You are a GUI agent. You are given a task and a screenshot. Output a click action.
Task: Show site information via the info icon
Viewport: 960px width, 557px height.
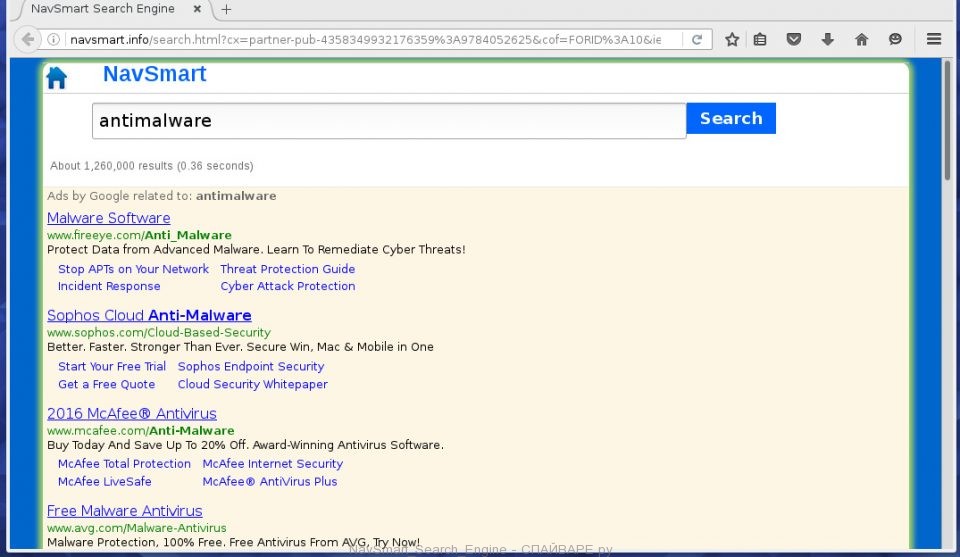[x=54, y=40]
